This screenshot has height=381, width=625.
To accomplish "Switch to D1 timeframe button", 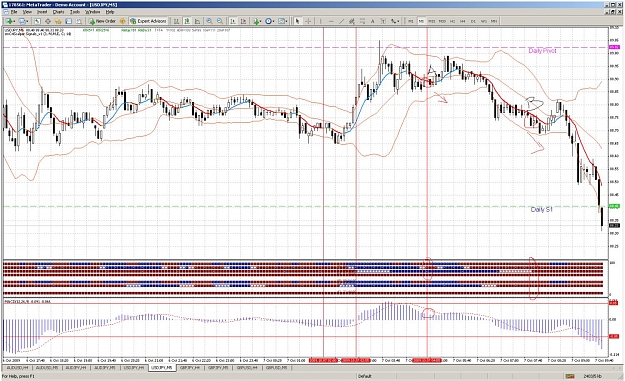I will point(473,21).
